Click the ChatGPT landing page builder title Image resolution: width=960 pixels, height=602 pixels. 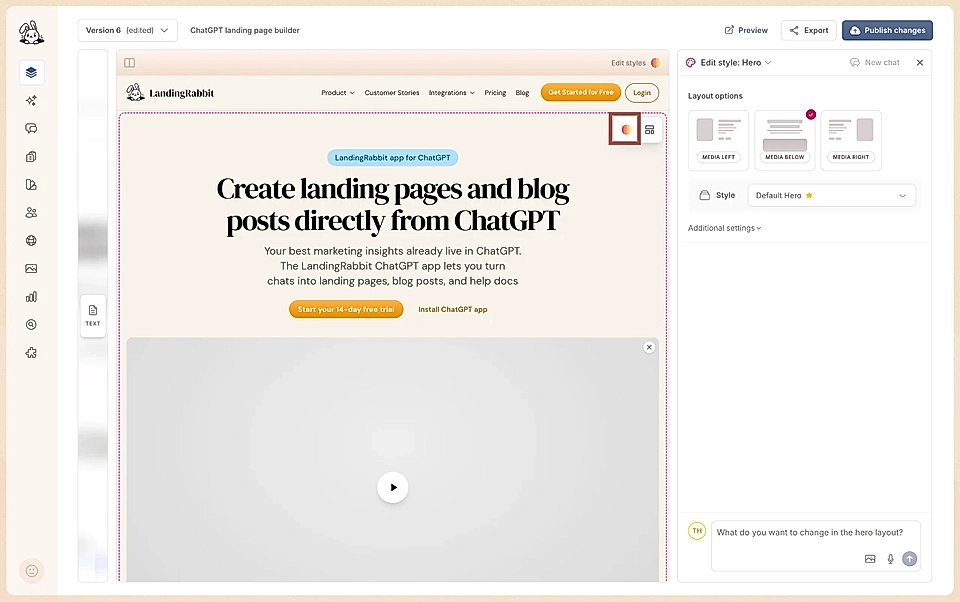tap(244, 30)
